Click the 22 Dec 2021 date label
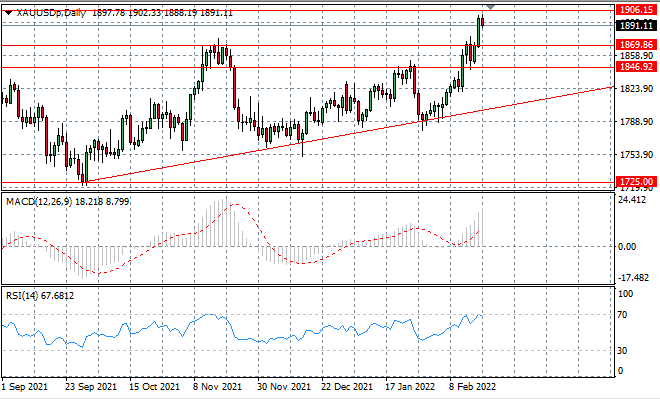 [x=347, y=386]
